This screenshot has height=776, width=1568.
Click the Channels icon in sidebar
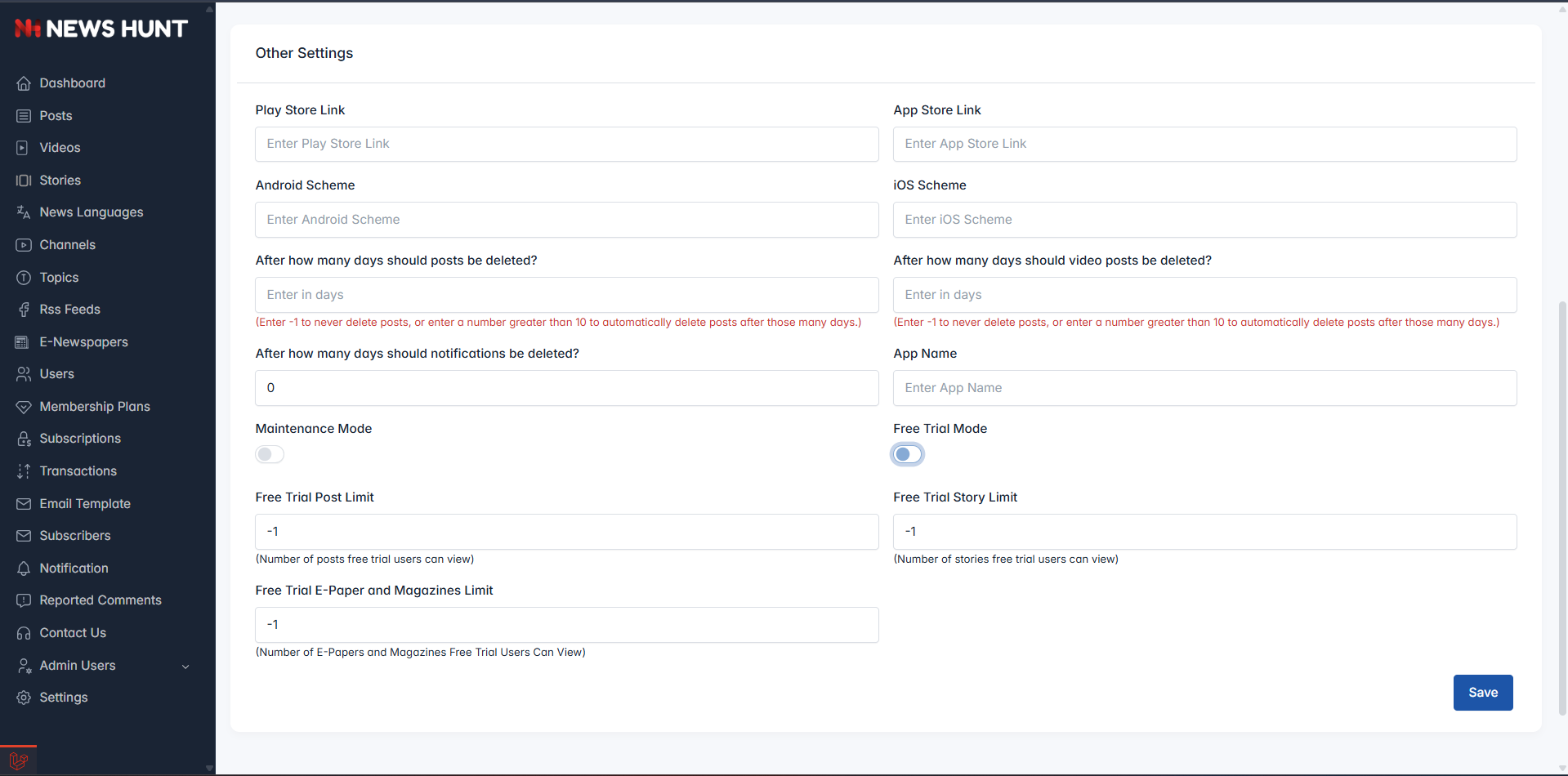click(x=24, y=245)
